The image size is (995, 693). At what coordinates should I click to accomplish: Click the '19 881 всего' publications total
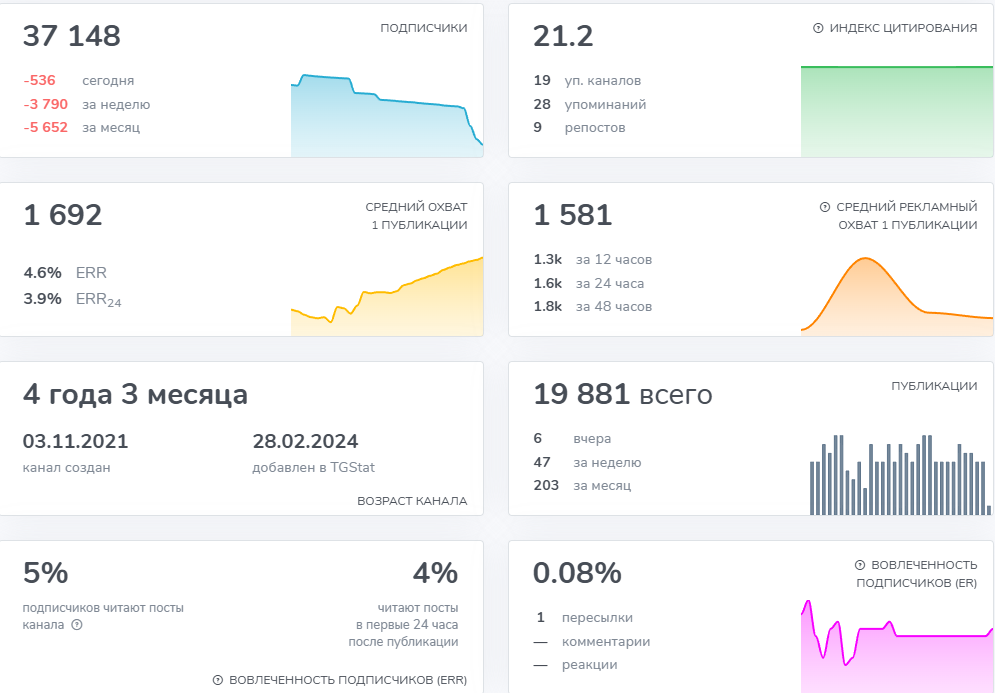[622, 395]
